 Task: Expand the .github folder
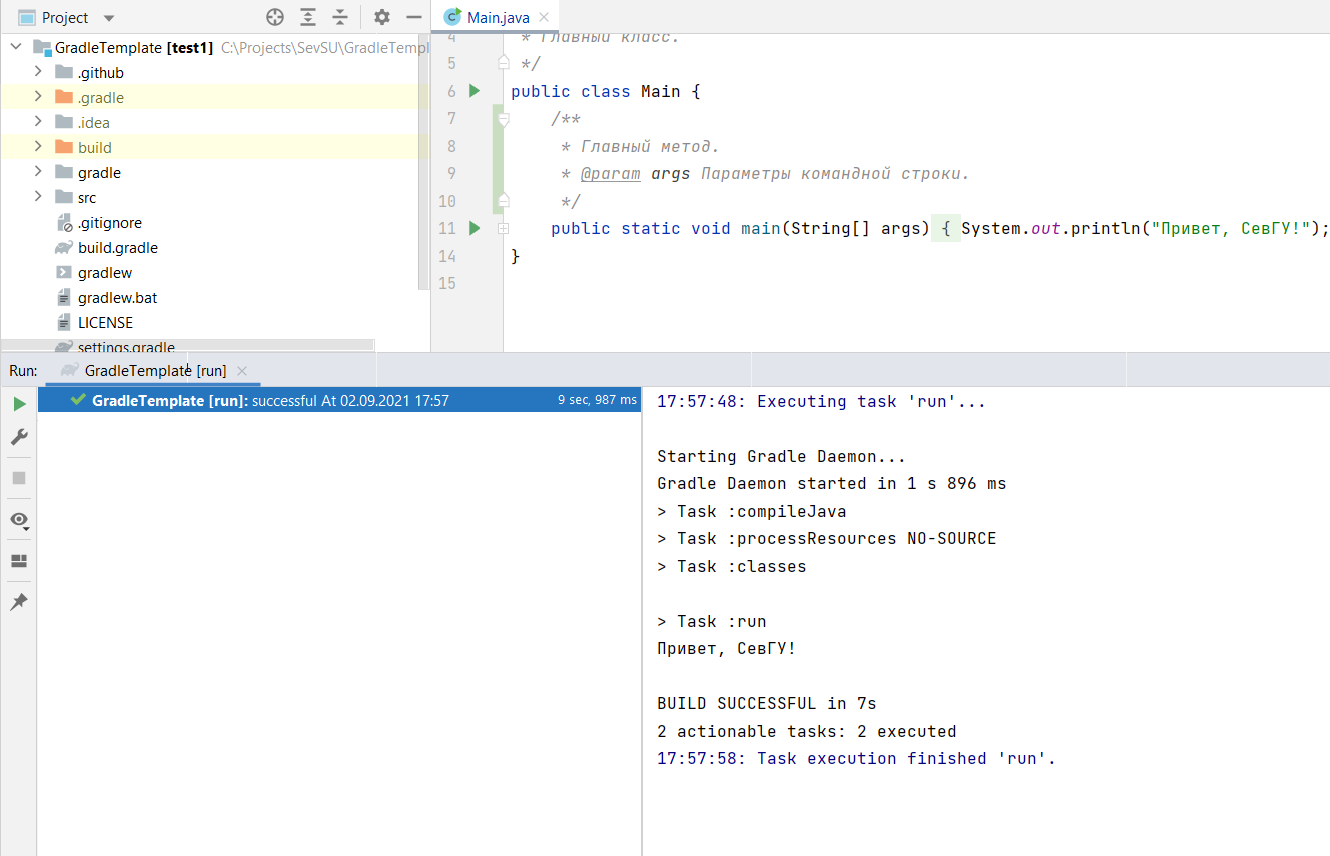[38, 72]
